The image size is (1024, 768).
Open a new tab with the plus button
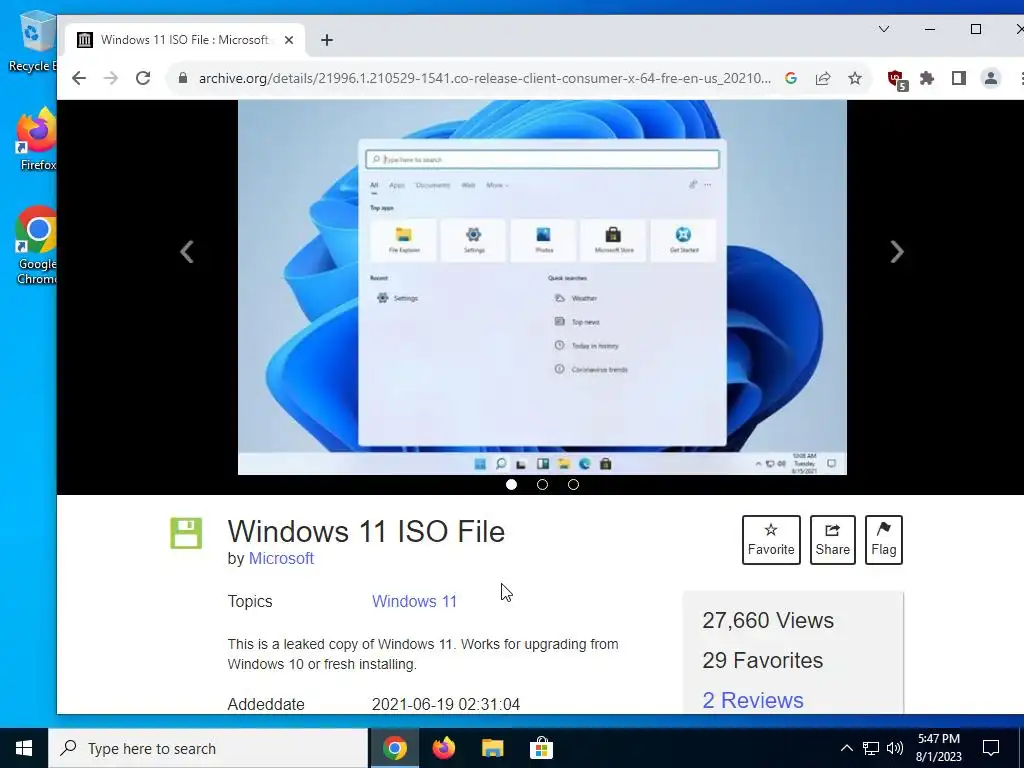click(327, 40)
